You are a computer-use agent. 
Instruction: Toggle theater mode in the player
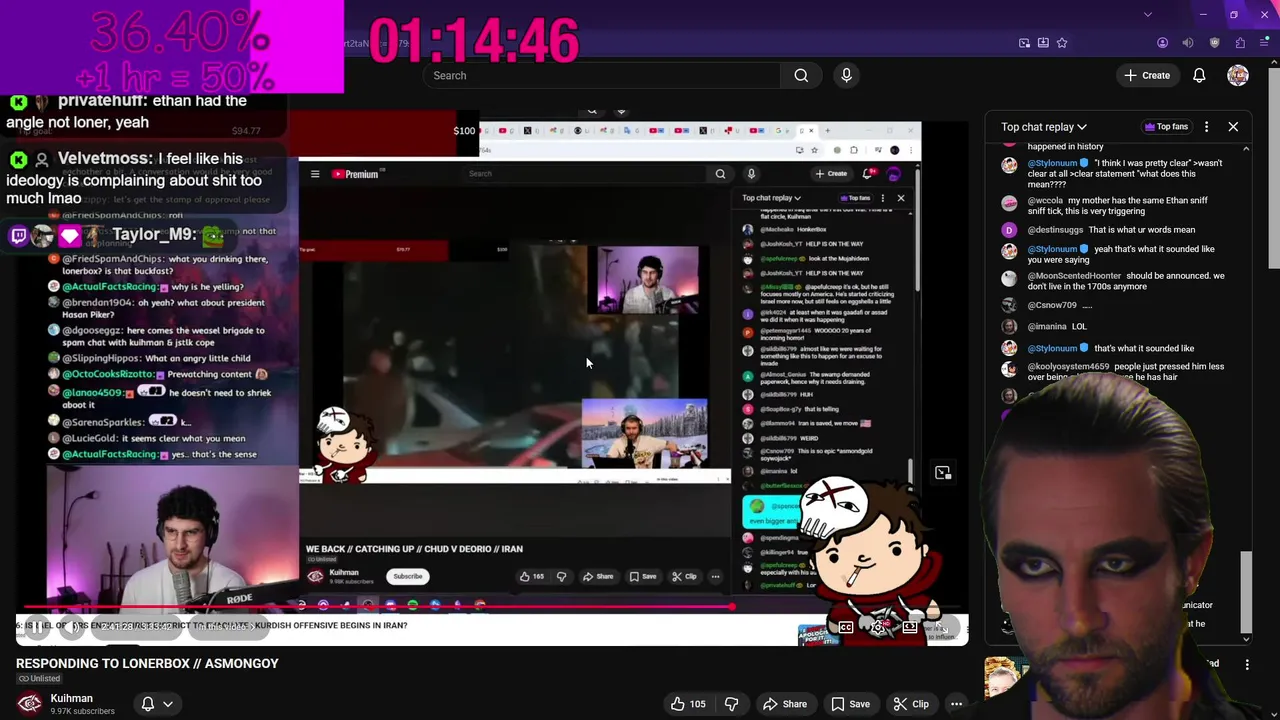point(910,627)
